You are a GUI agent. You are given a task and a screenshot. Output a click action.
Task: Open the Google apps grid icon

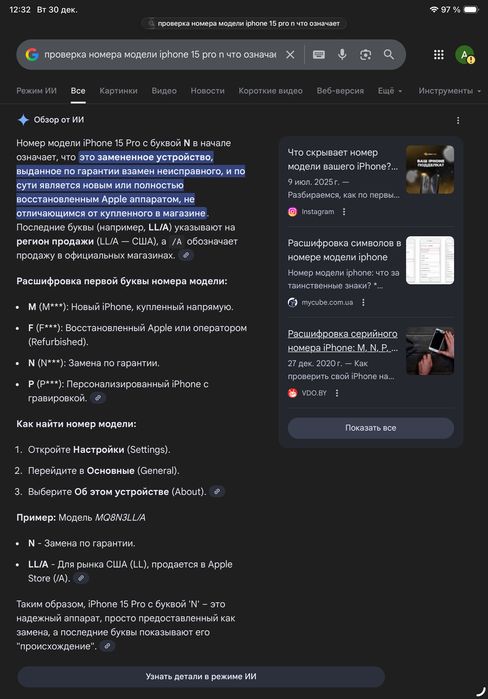439,54
